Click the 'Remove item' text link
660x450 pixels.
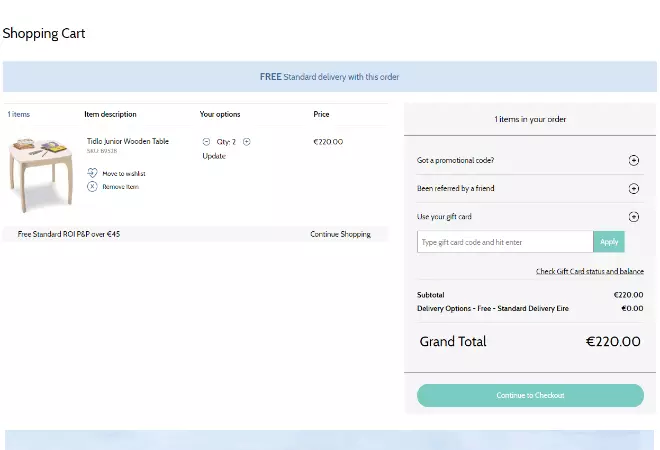click(122, 186)
